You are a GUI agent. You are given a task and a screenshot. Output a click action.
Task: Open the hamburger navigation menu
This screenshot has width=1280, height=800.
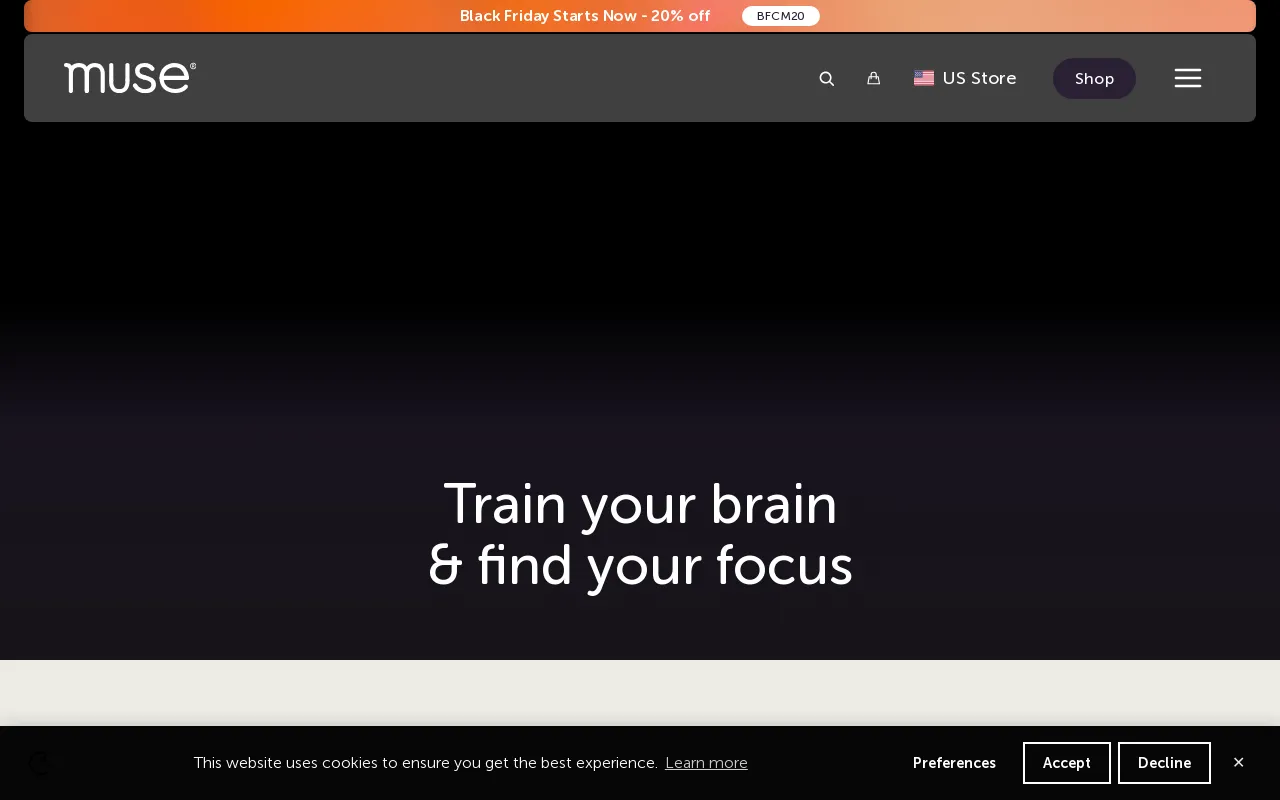[1188, 78]
